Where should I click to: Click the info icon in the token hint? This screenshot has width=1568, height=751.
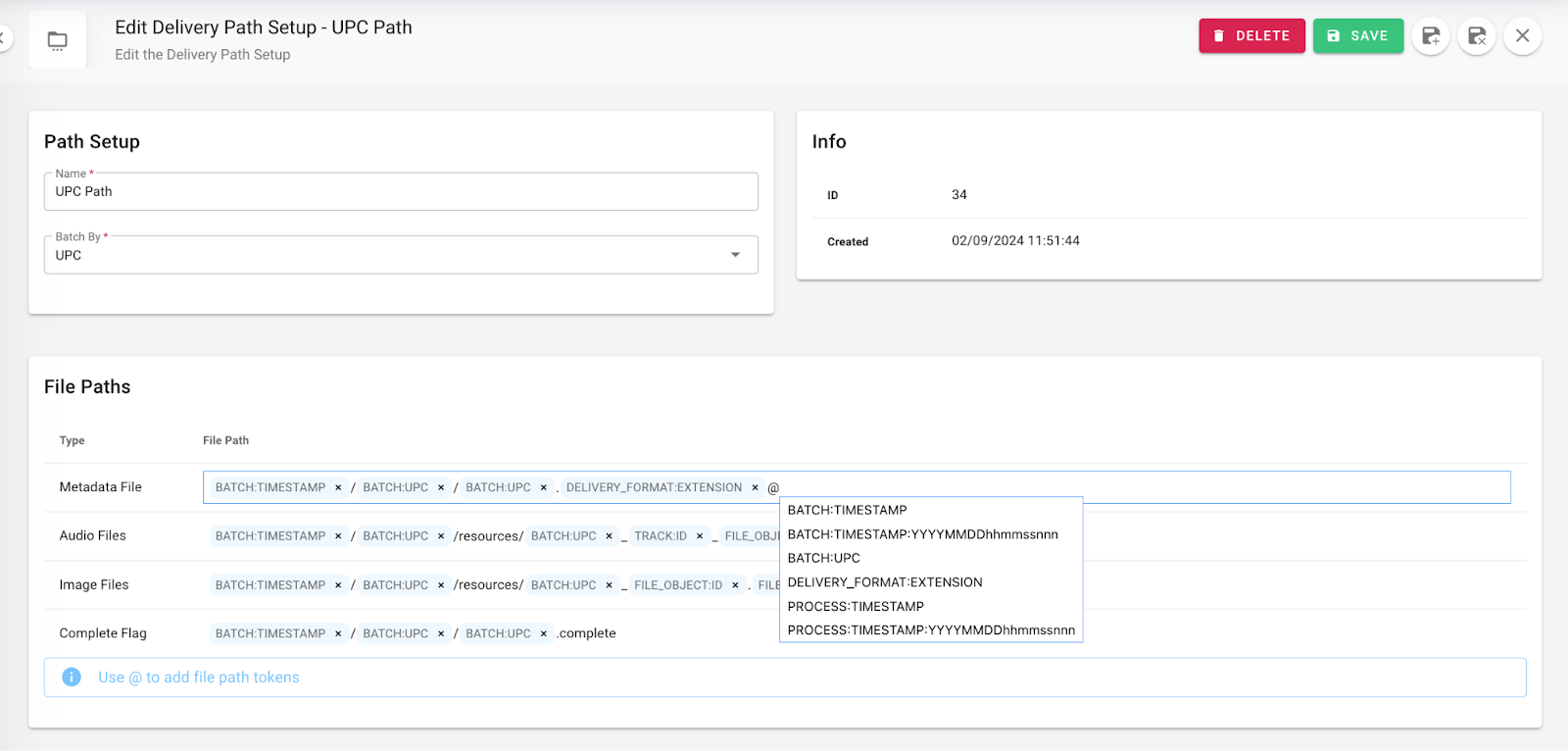tap(72, 677)
